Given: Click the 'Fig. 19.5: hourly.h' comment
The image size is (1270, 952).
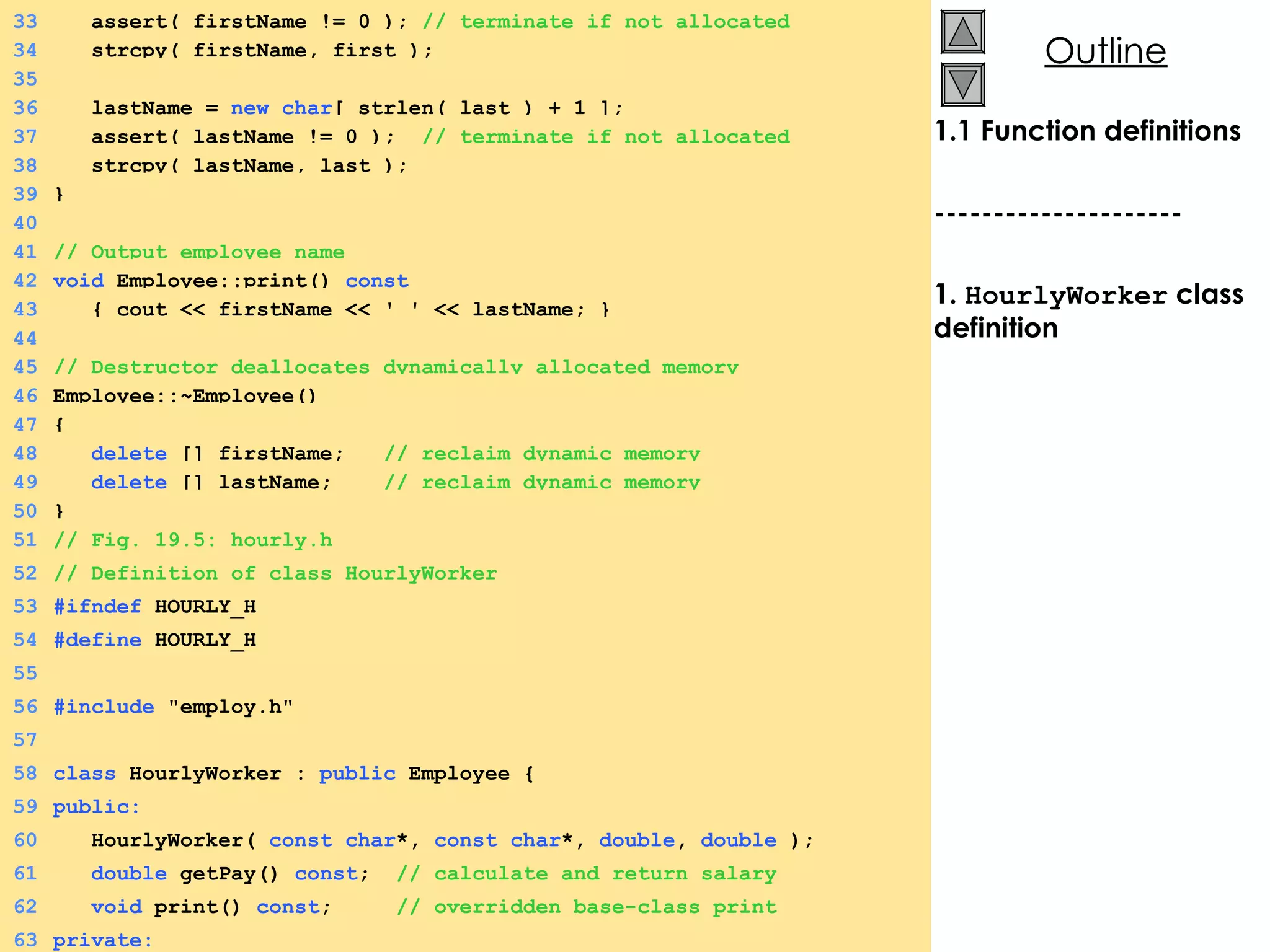Looking at the screenshot, I should click(193, 540).
